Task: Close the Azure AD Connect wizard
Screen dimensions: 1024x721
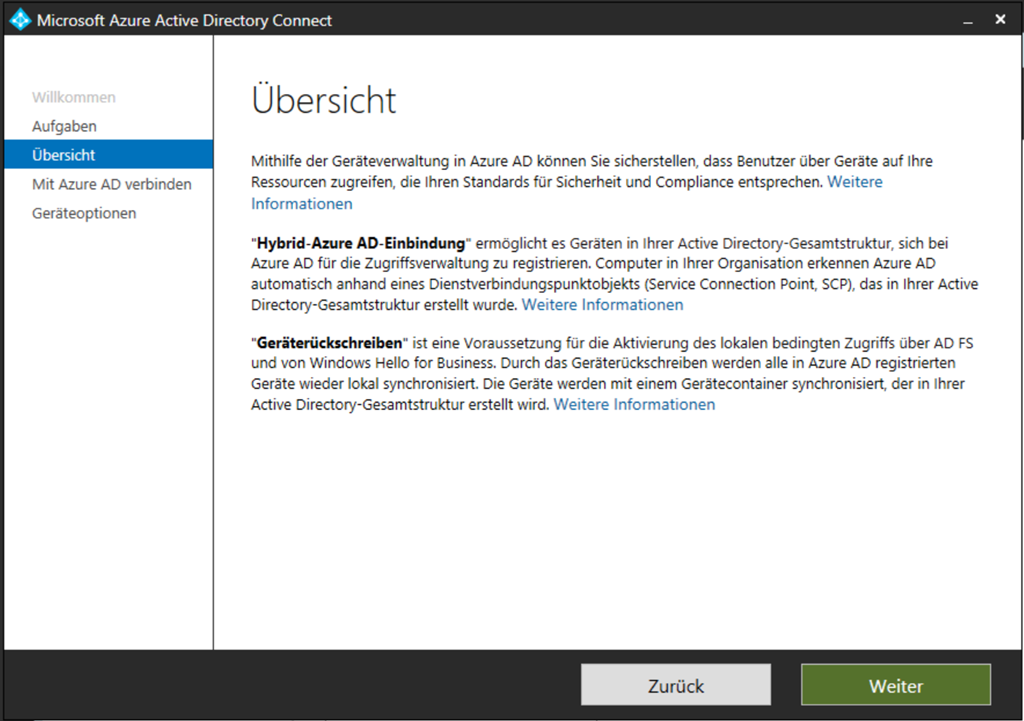Action: 1000,20
